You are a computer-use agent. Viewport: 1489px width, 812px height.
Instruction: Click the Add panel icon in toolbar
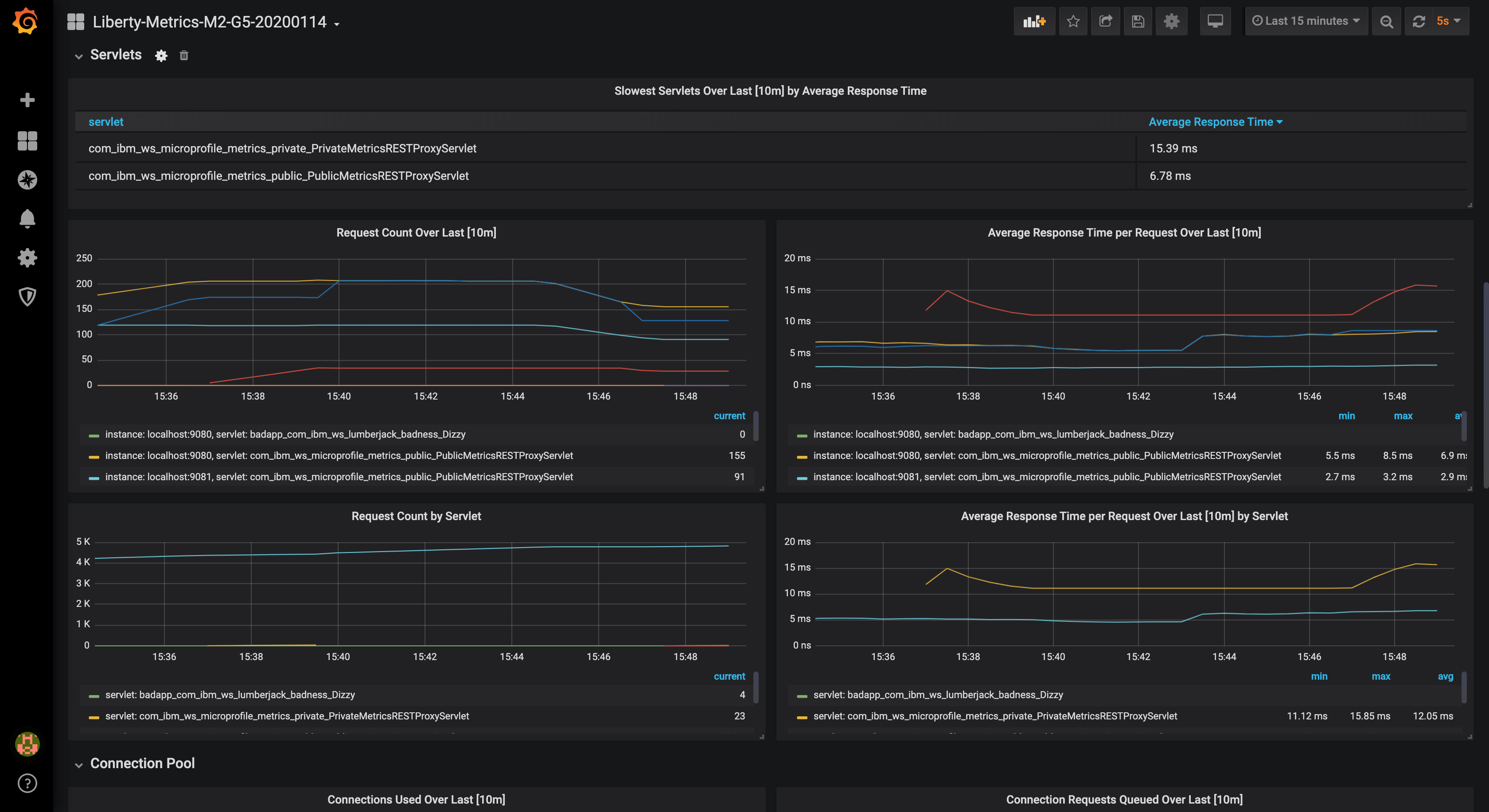click(1034, 21)
